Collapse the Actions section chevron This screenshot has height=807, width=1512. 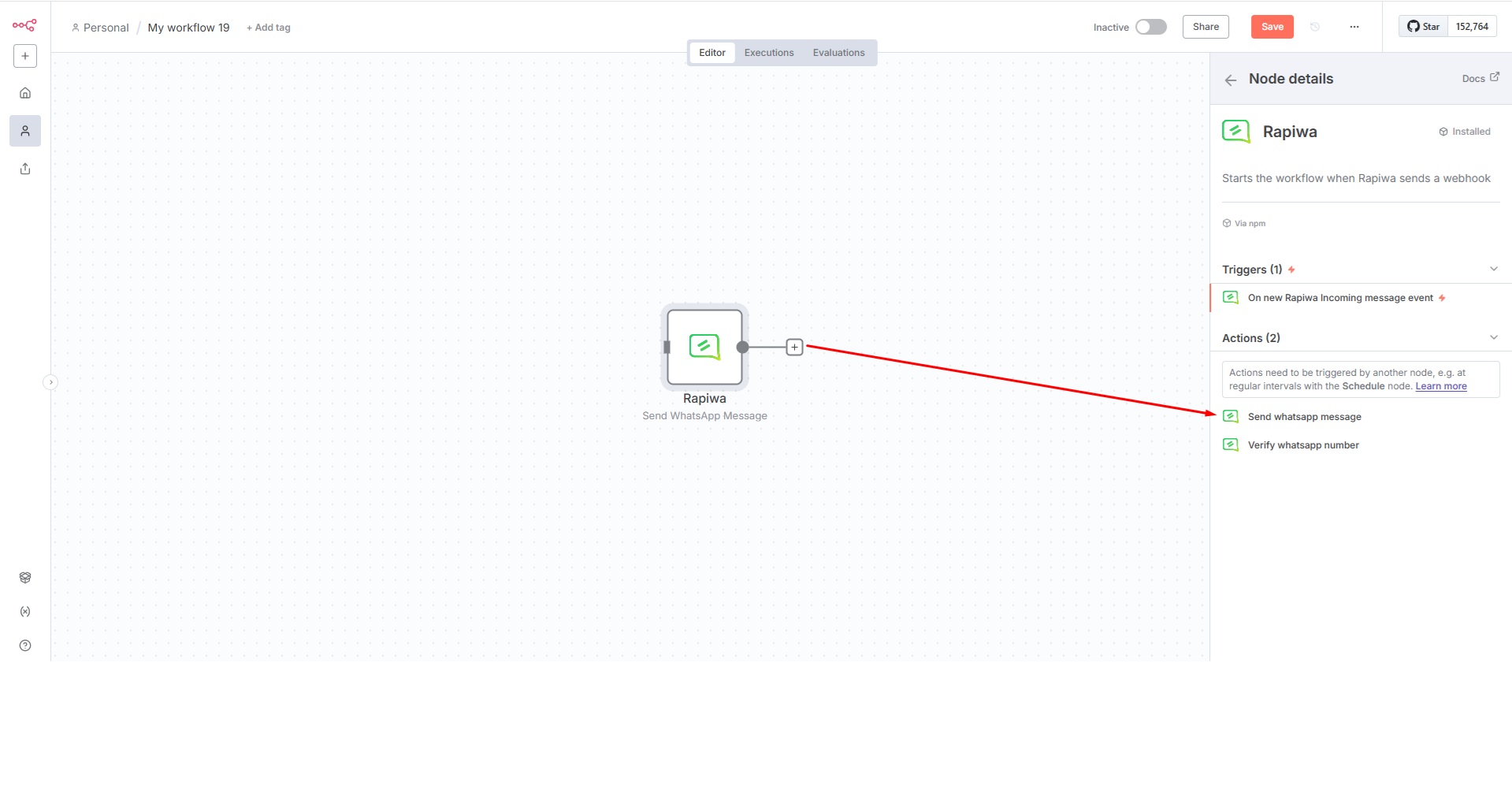tap(1493, 337)
